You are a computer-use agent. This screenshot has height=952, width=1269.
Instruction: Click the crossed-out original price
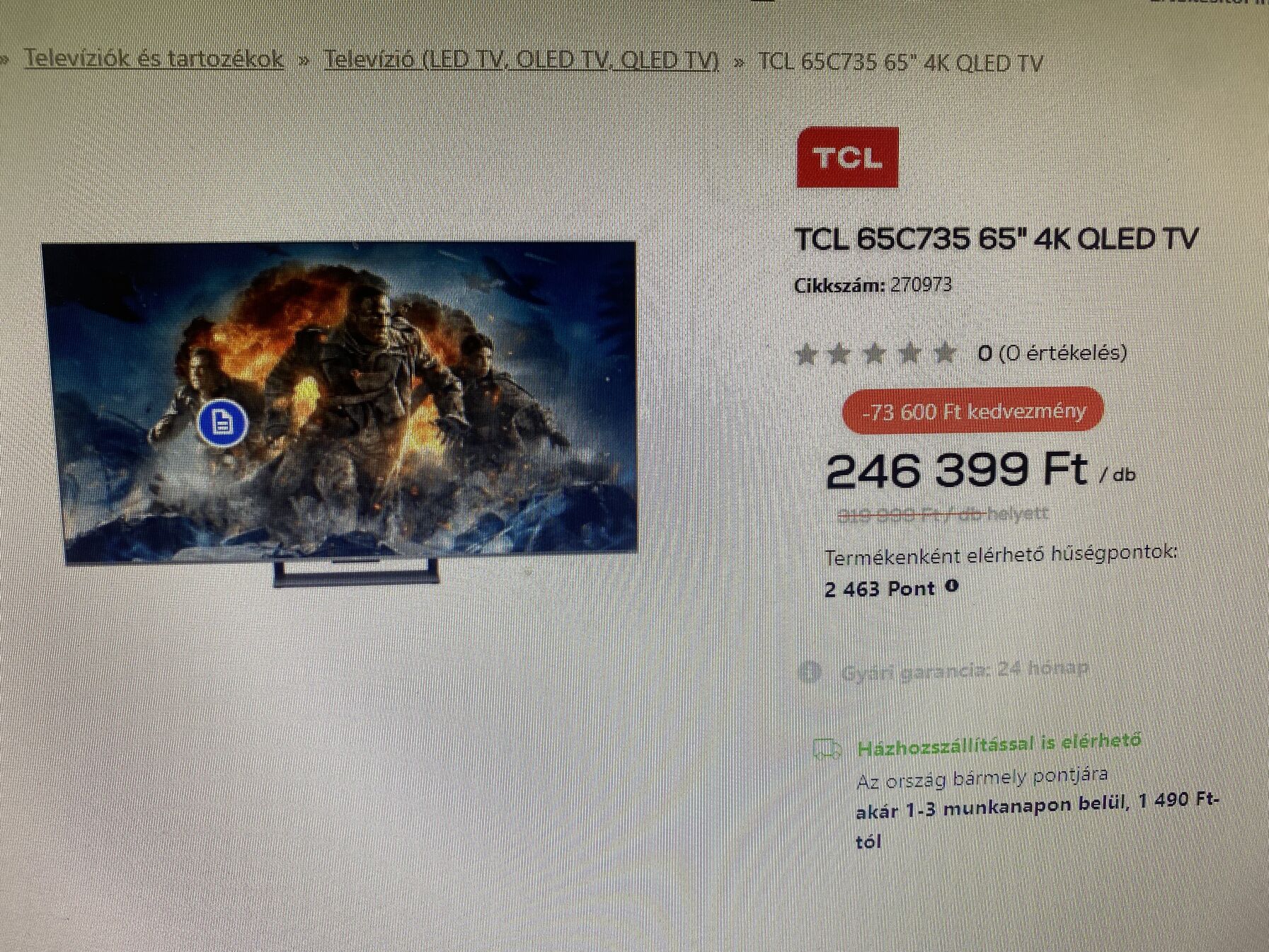(943, 514)
